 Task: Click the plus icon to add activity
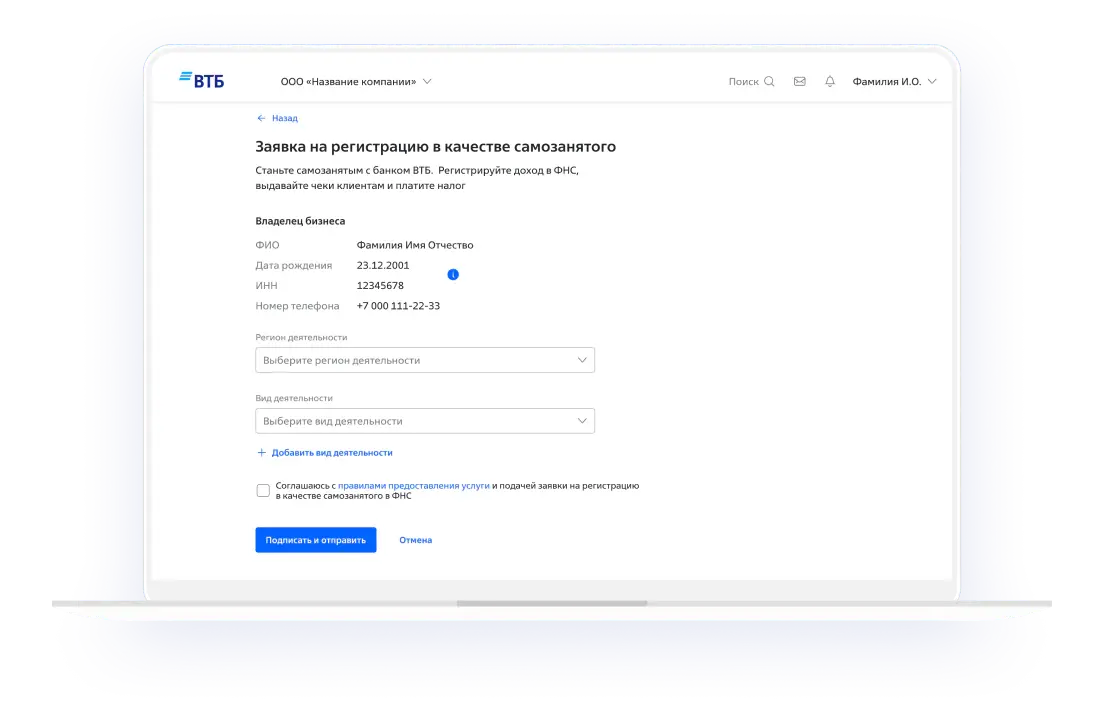tap(262, 453)
